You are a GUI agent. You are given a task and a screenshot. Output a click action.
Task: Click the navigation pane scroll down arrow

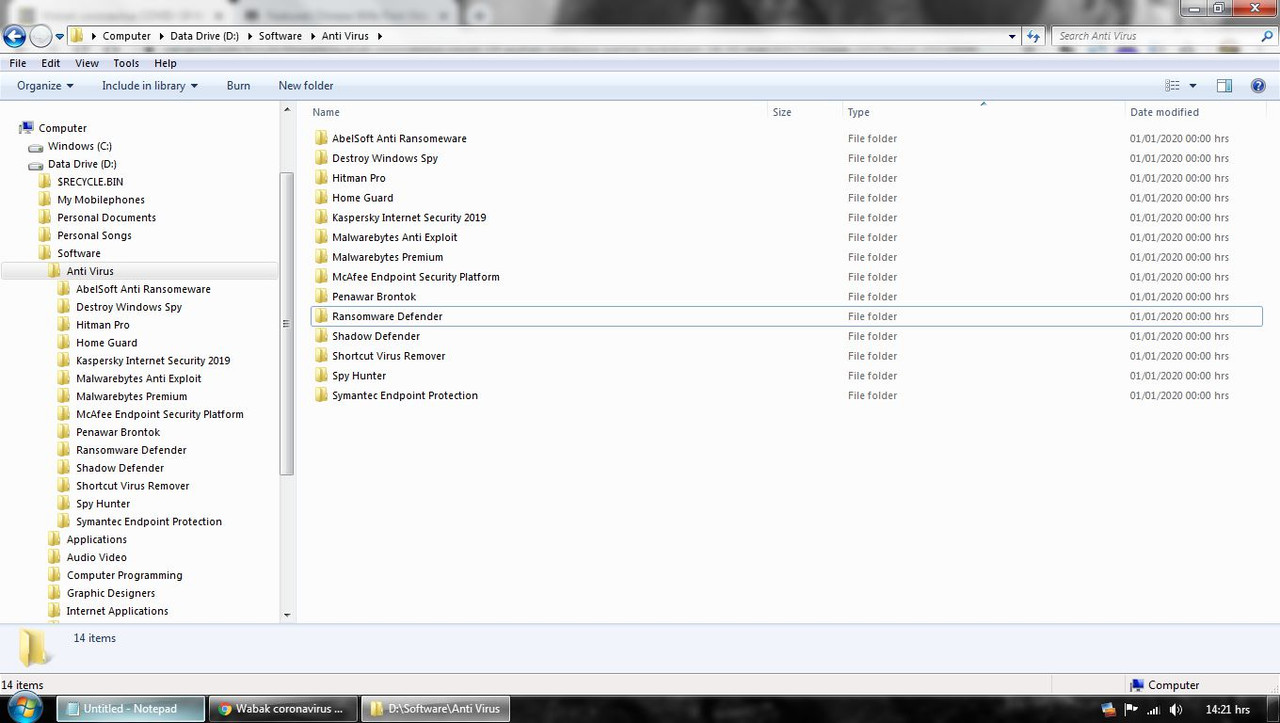287,615
